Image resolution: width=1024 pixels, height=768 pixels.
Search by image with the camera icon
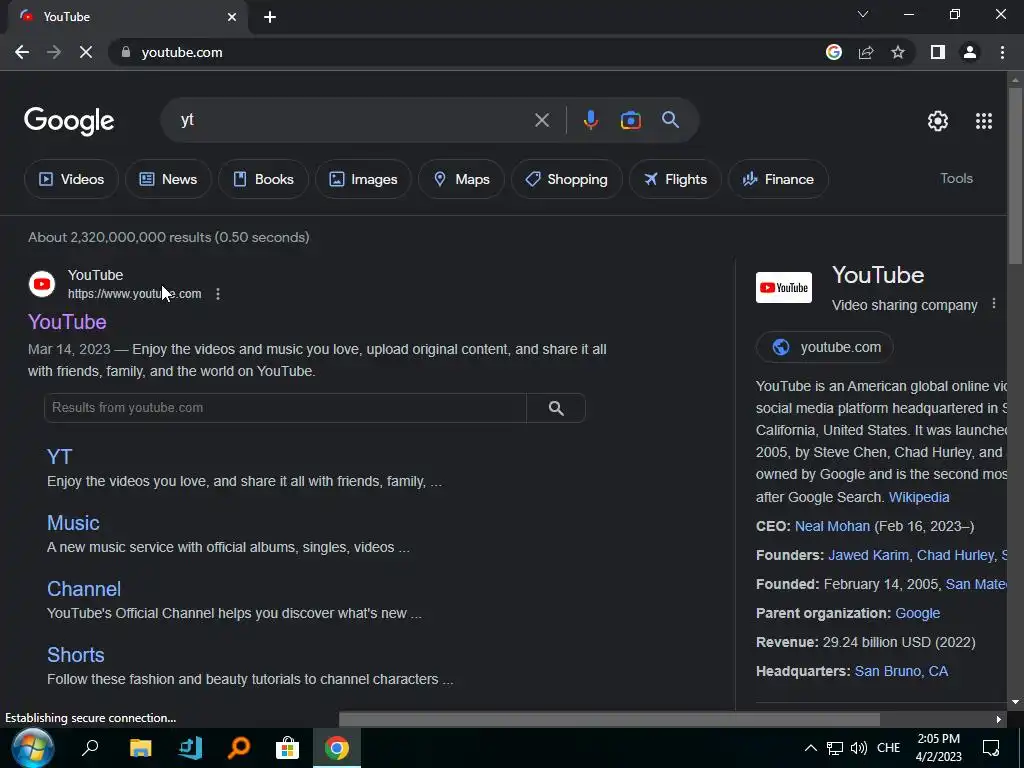click(630, 120)
